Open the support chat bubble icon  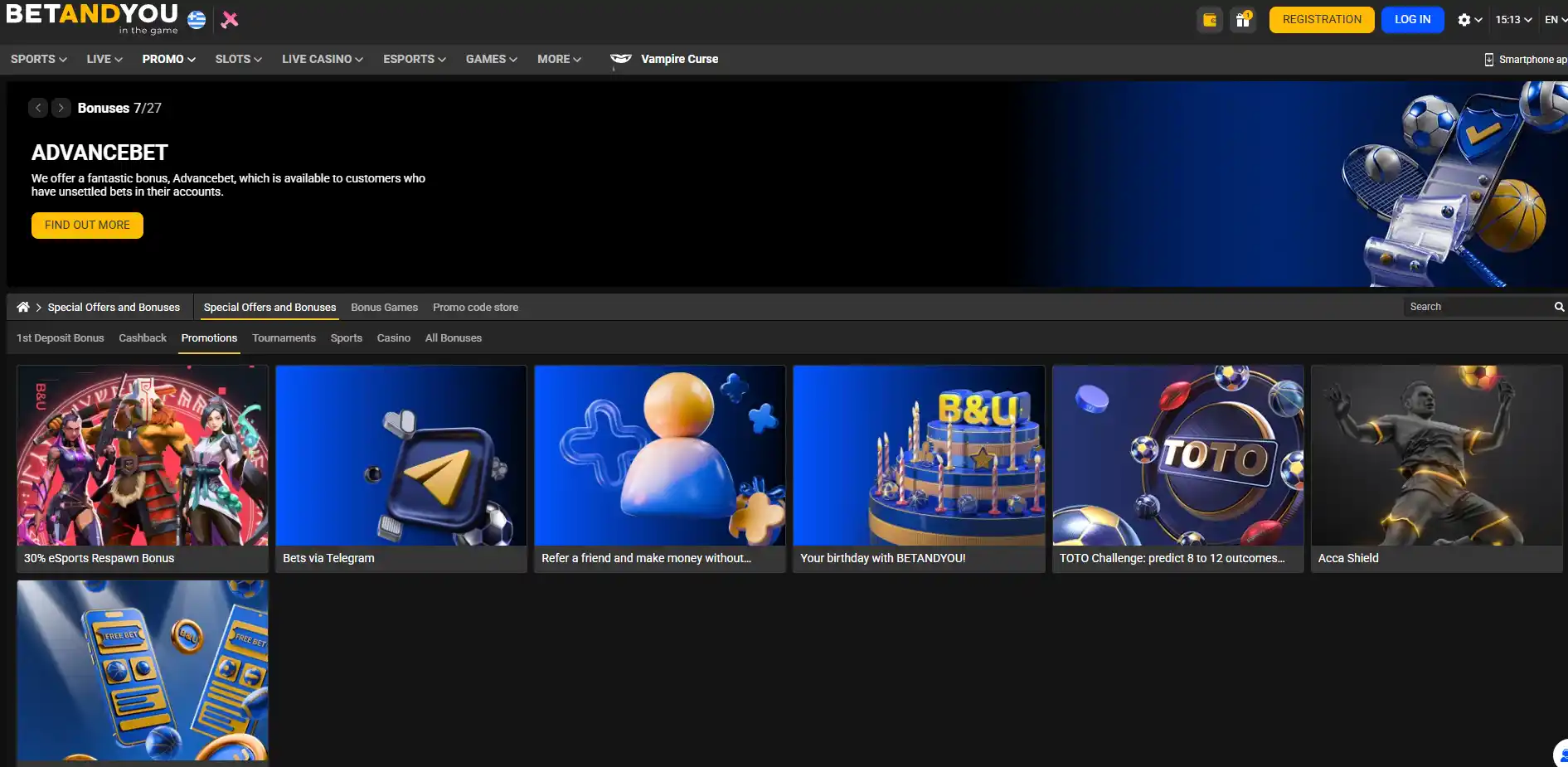tap(1561, 754)
